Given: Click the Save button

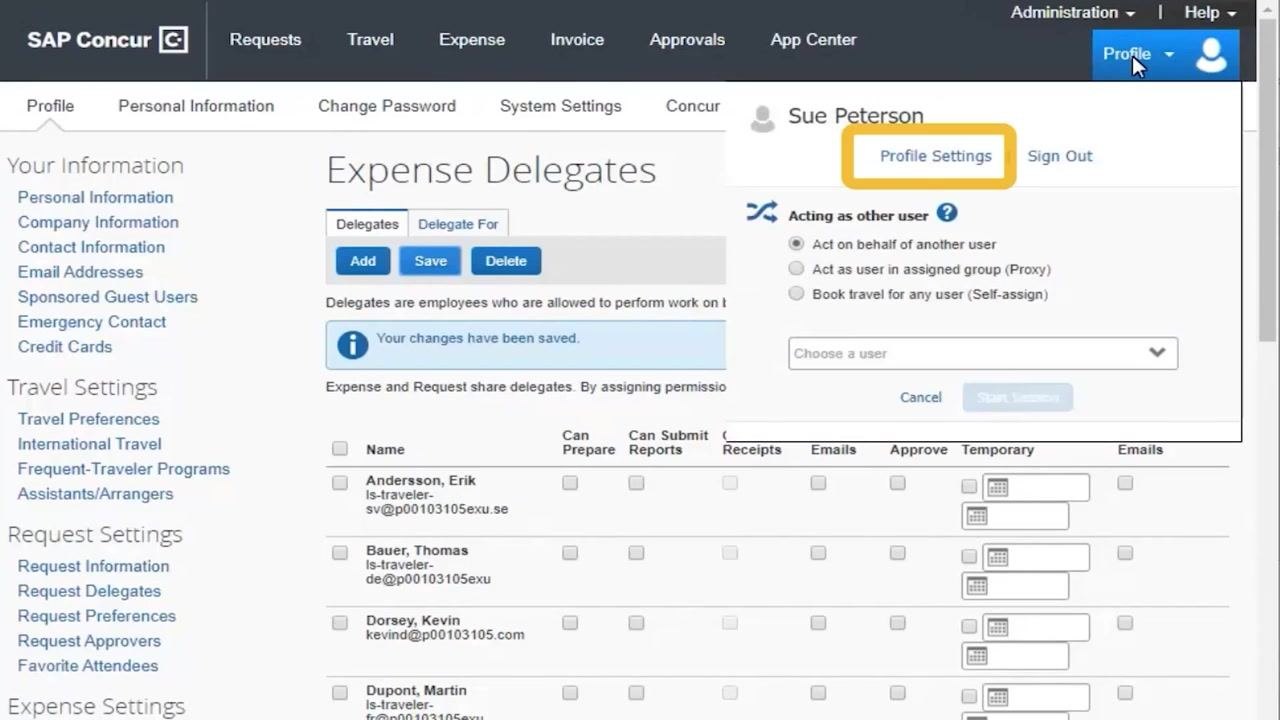Looking at the screenshot, I should coord(431,261).
